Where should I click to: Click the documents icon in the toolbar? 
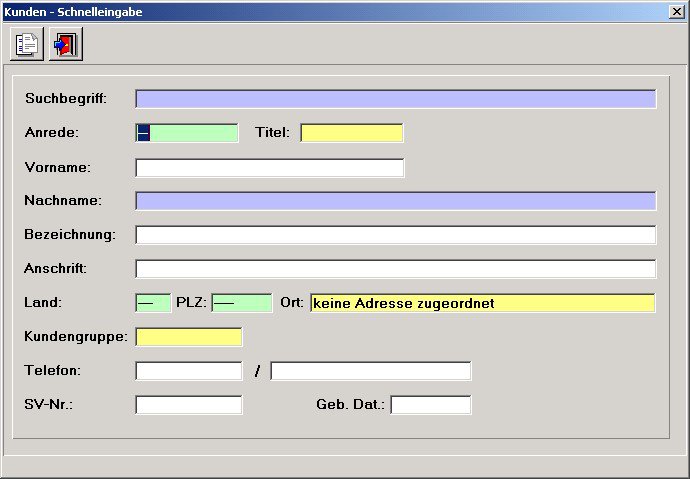coord(27,44)
